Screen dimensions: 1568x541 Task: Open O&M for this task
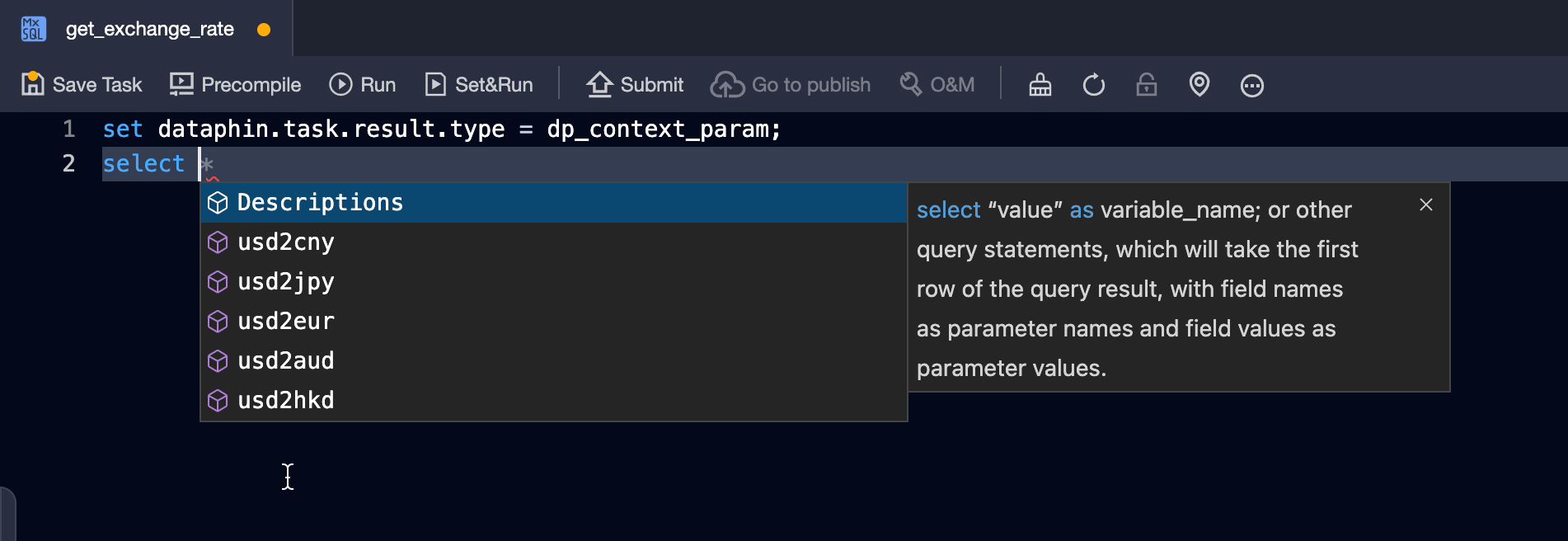tap(937, 85)
